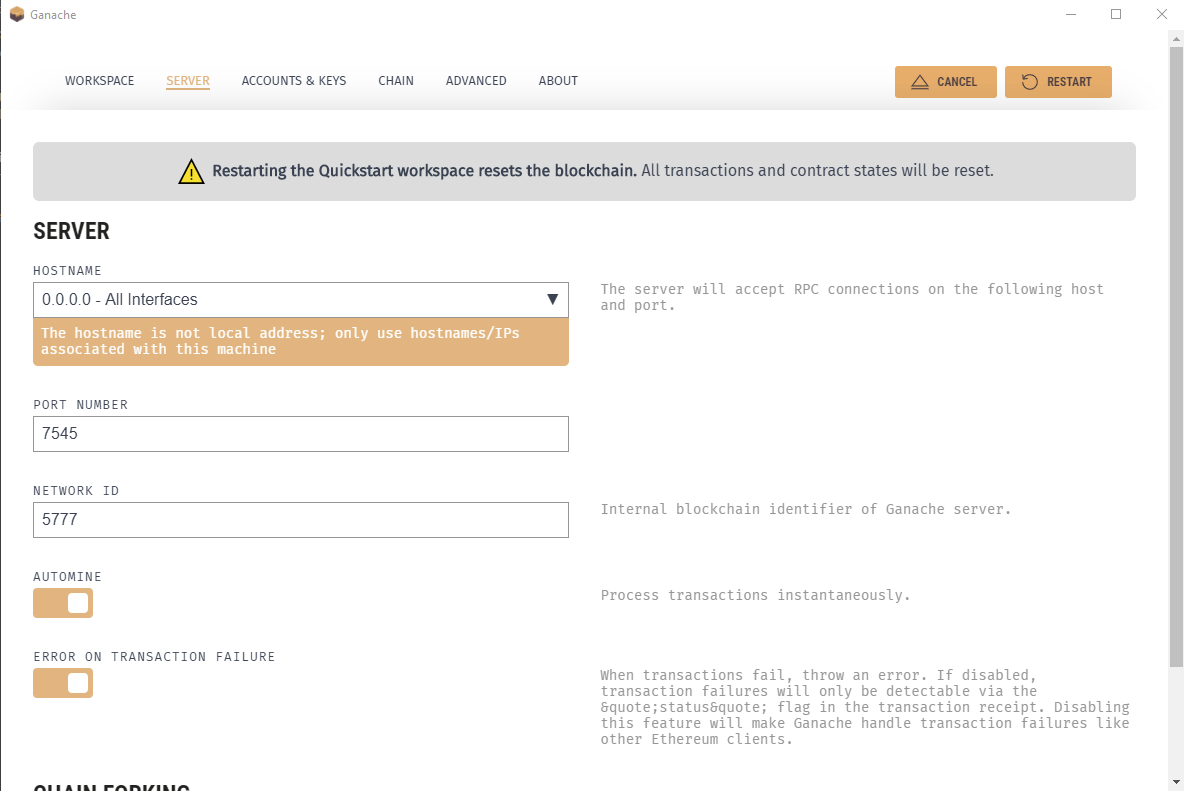
Task: Click the yellow warning triangle icon
Action: [x=191, y=171]
